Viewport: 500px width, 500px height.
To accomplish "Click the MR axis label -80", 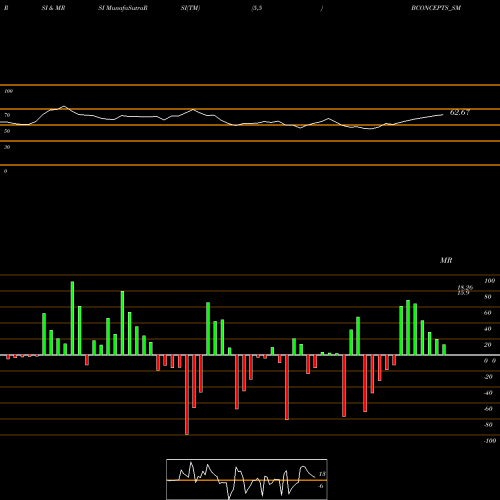I will point(488,425).
